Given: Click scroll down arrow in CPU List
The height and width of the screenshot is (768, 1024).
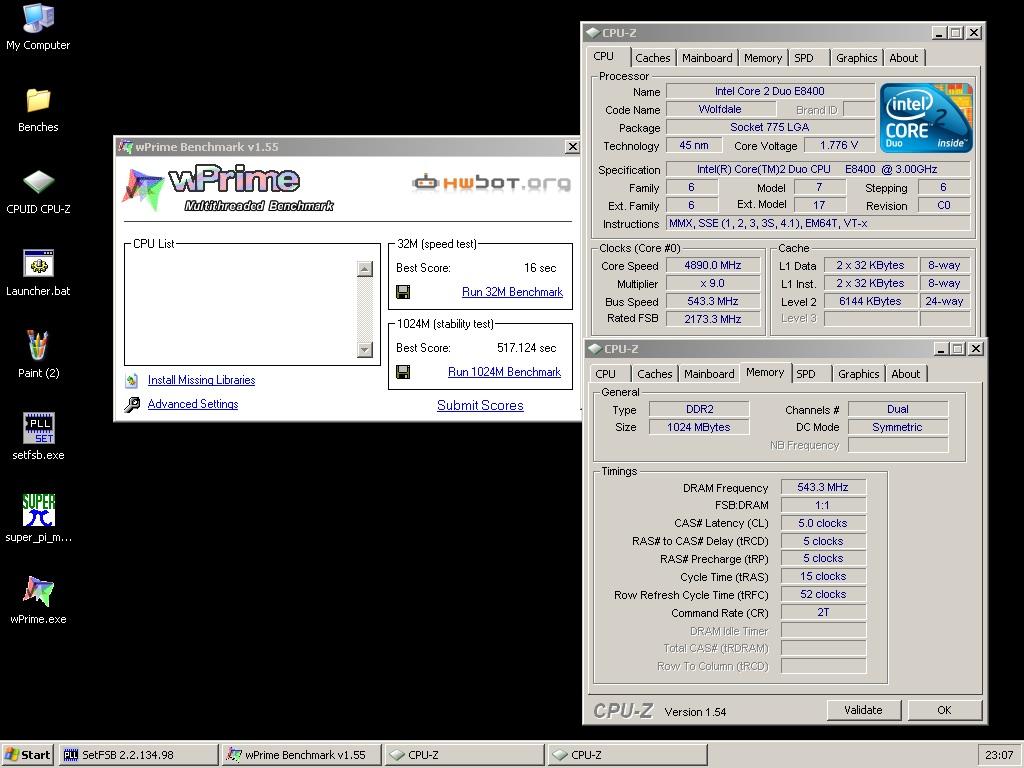Looking at the screenshot, I should (364, 350).
